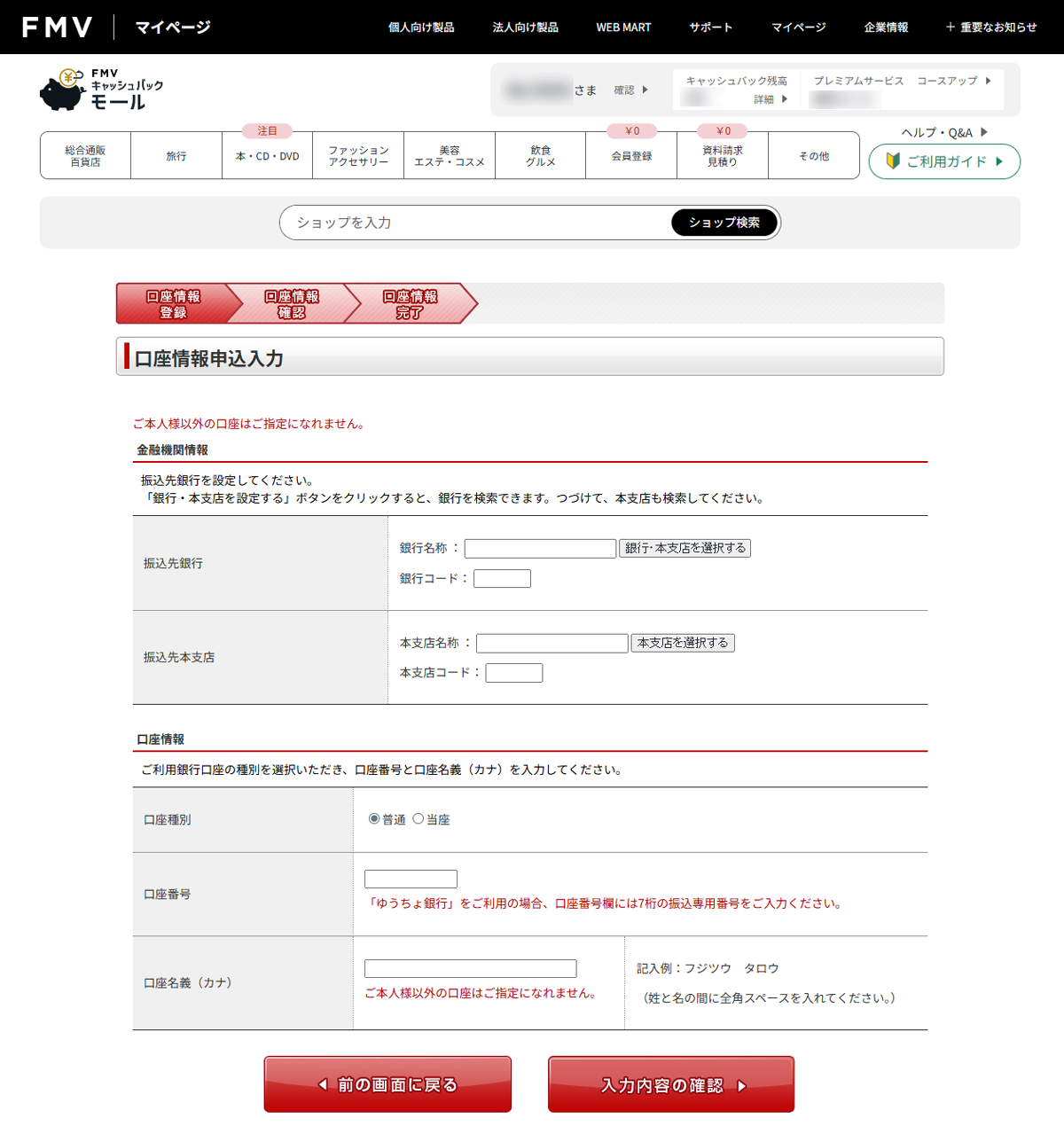Click the 重要なお知らせ plus icon
This screenshot has width=1064, height=1126.
(951, 27)
